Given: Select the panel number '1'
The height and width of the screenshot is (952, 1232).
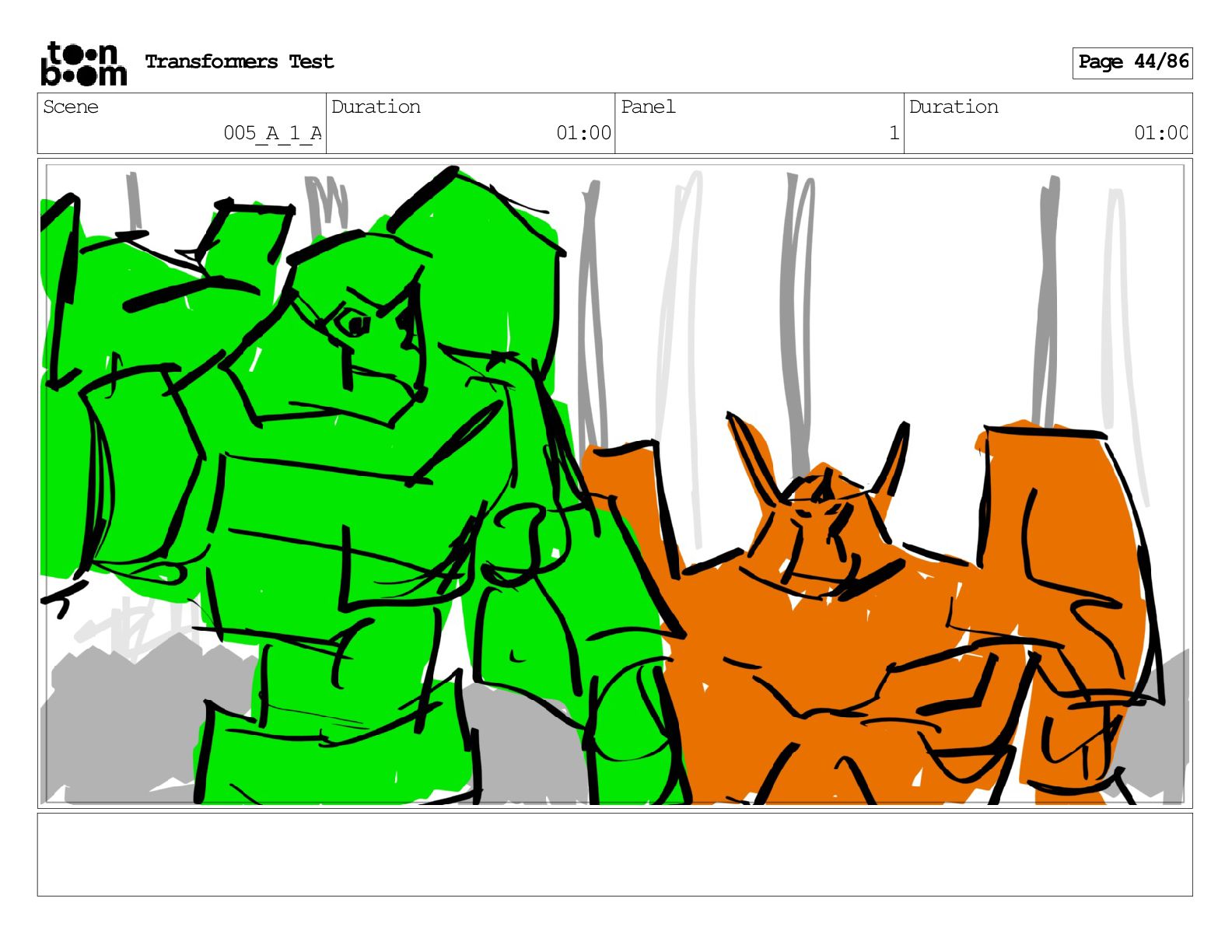Looking at the screenshot, I should 894,133.
